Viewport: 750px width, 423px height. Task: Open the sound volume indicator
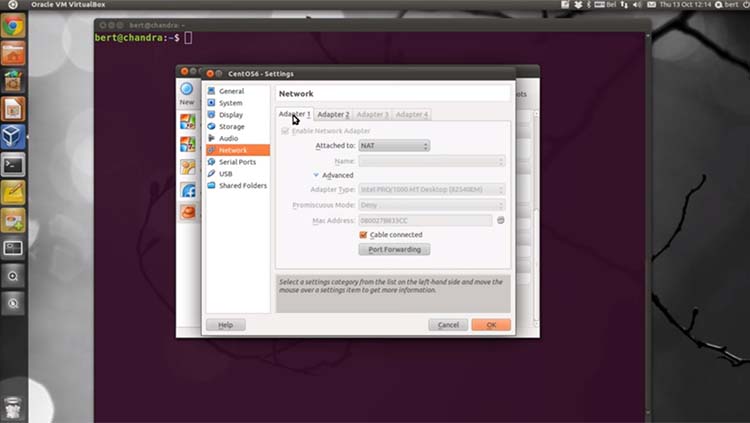(637, 5)
